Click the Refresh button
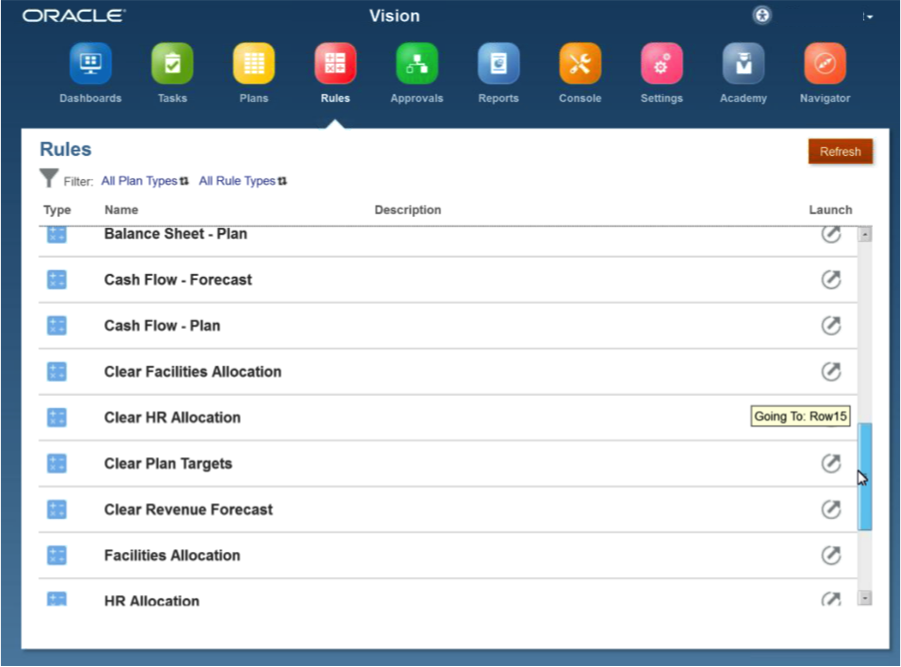Screen dimensions: 901x667 pyautogui.click(x=840, y=152)
